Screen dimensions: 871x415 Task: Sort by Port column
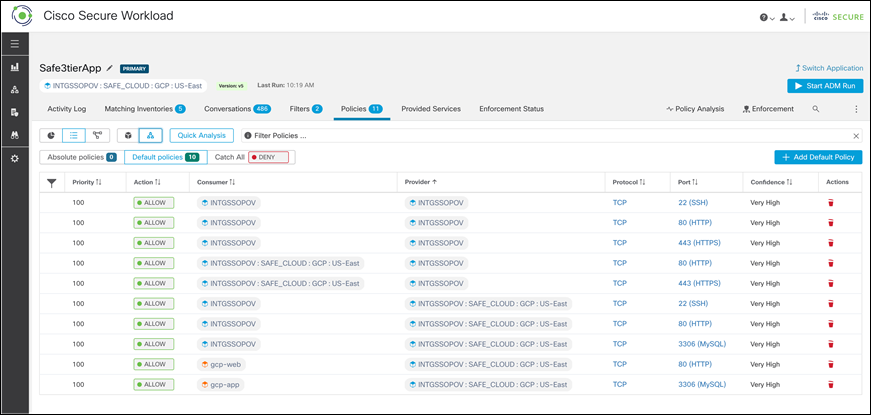pos(688,182)
